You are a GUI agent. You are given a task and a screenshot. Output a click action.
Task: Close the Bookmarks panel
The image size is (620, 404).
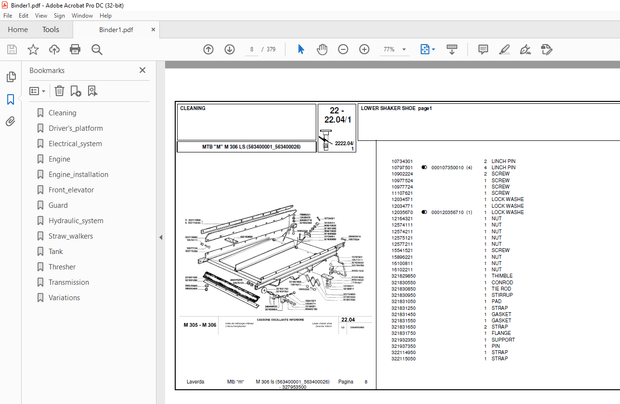click(x=142, y=70)
